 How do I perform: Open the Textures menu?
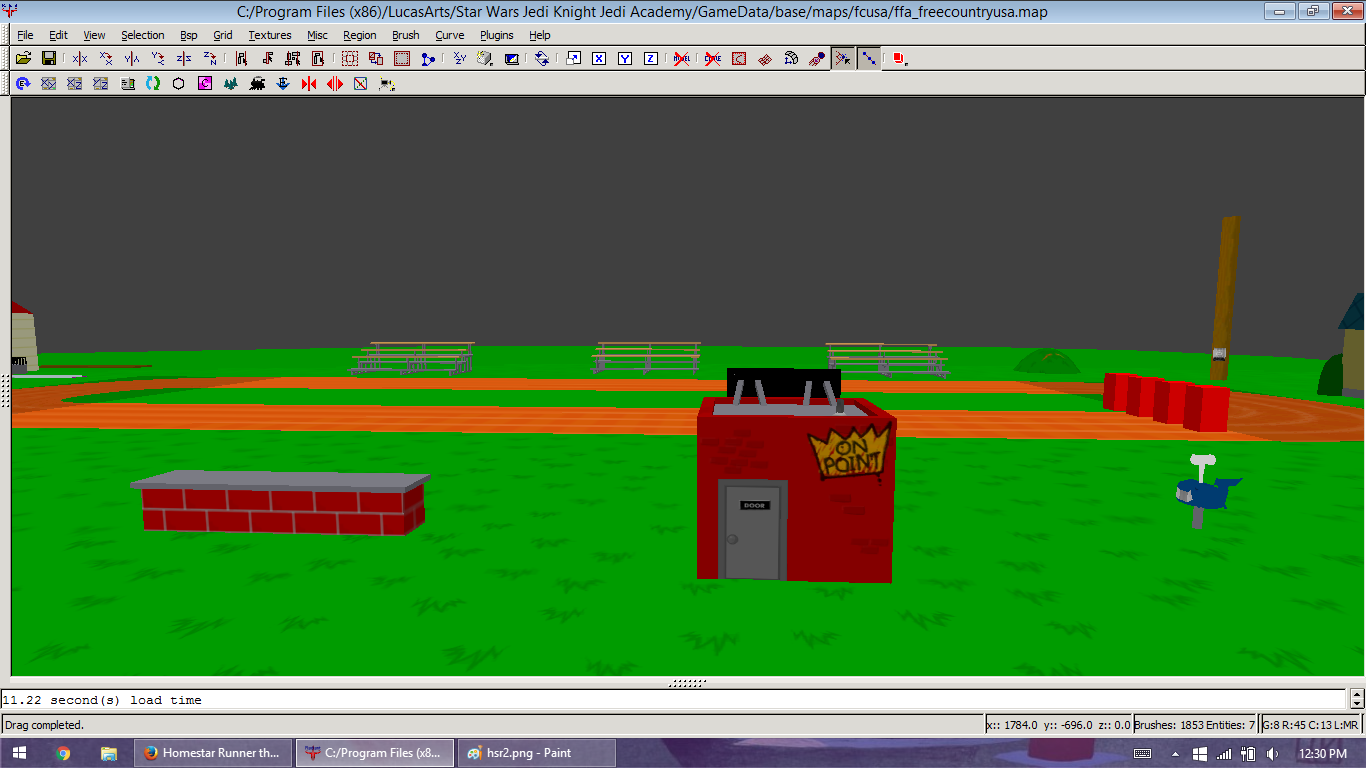pyautogui.click(x=270, y=35)
